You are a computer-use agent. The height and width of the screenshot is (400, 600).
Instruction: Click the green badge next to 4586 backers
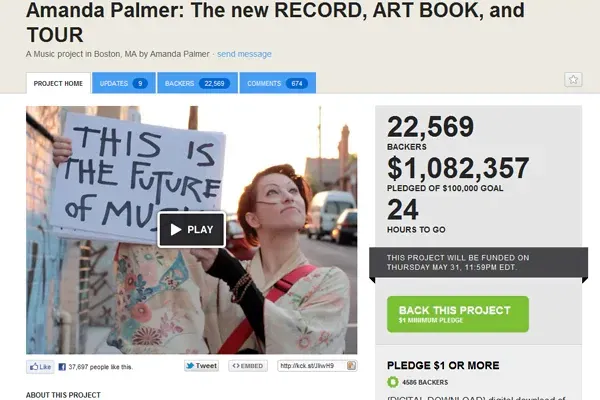[393, 382]
